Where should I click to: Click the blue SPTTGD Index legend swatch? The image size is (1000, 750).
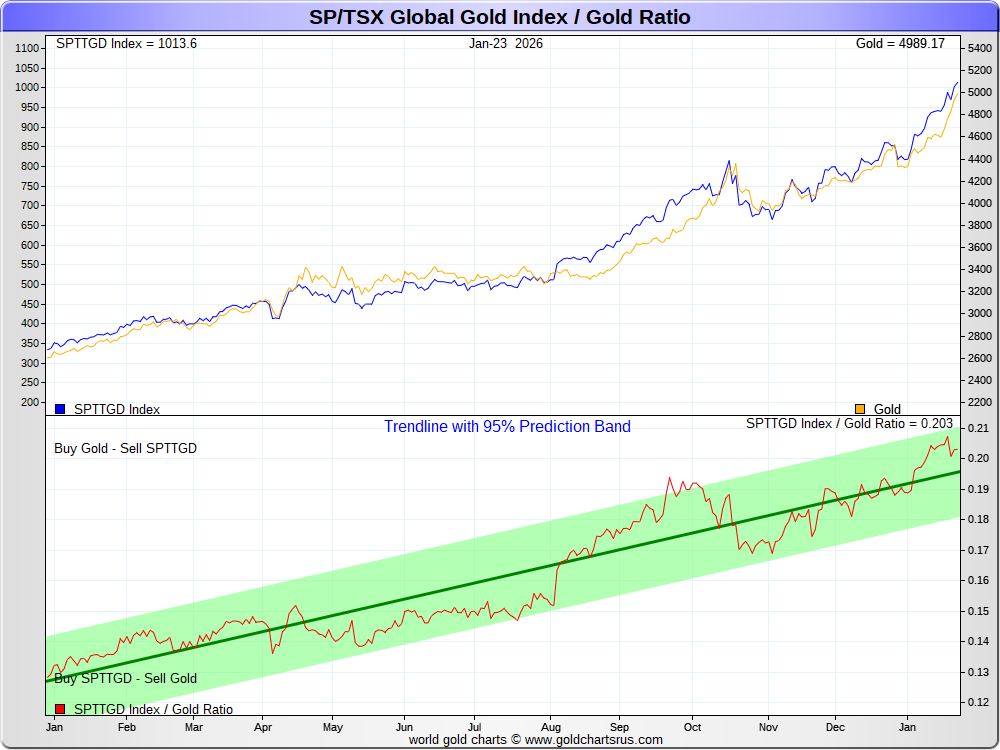point(60,409)
